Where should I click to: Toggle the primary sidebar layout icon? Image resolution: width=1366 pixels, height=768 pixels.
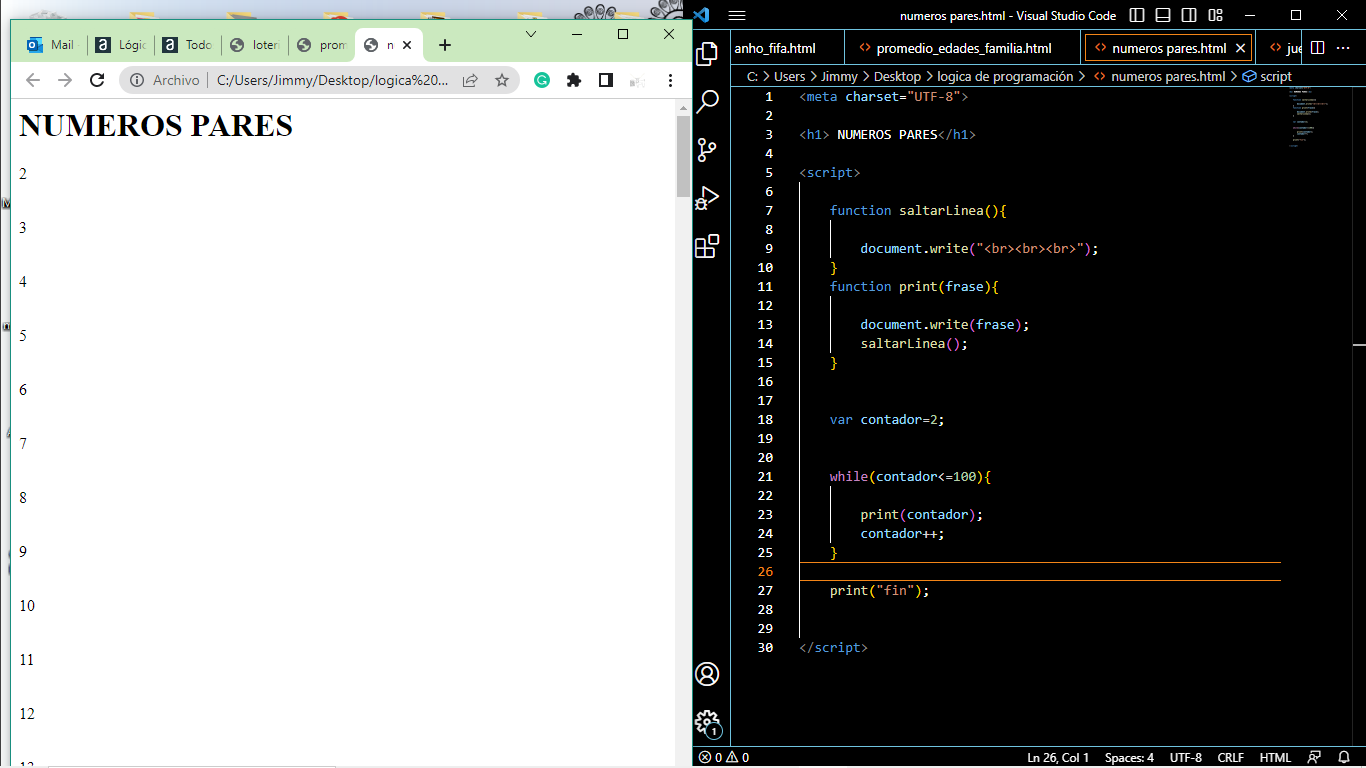click(x=1137, y=15)
